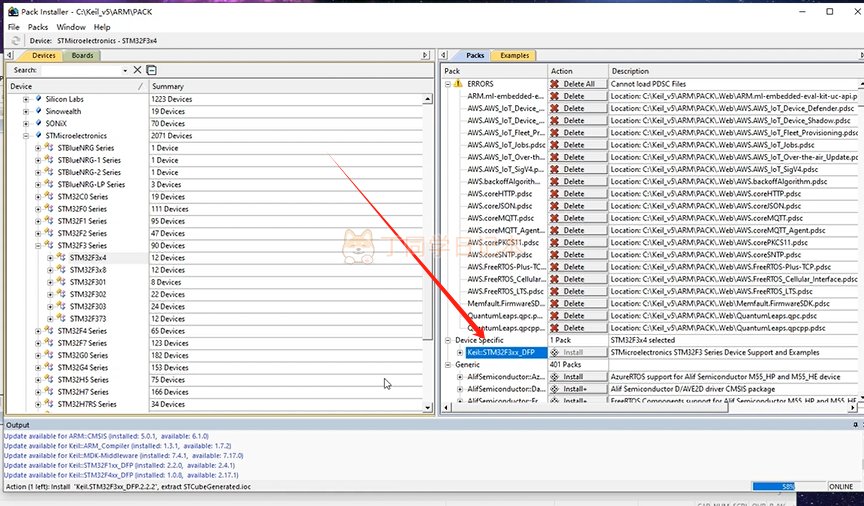
Task: Click the STM32F3x4 device icon
Action: coord(62,257)
